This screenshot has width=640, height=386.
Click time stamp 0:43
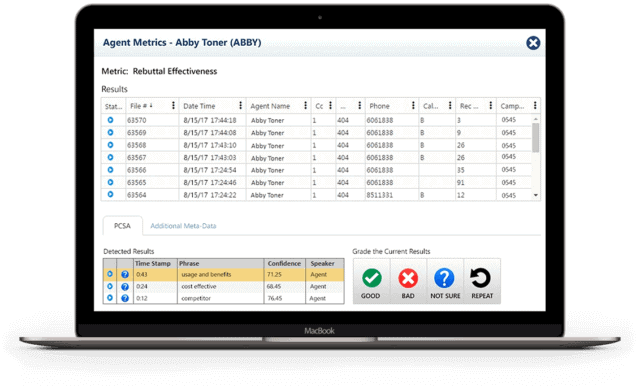coord(142,275)
